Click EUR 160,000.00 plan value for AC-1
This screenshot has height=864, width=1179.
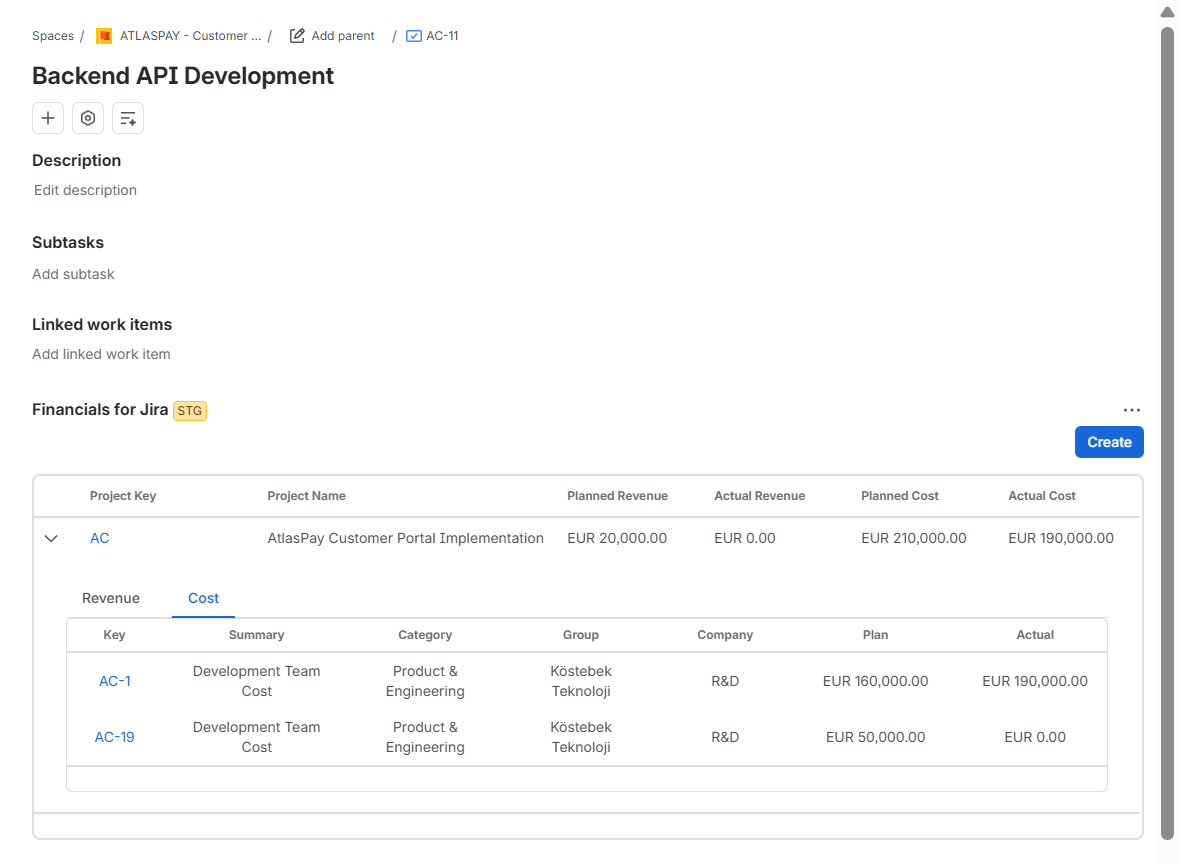point(875,681)
